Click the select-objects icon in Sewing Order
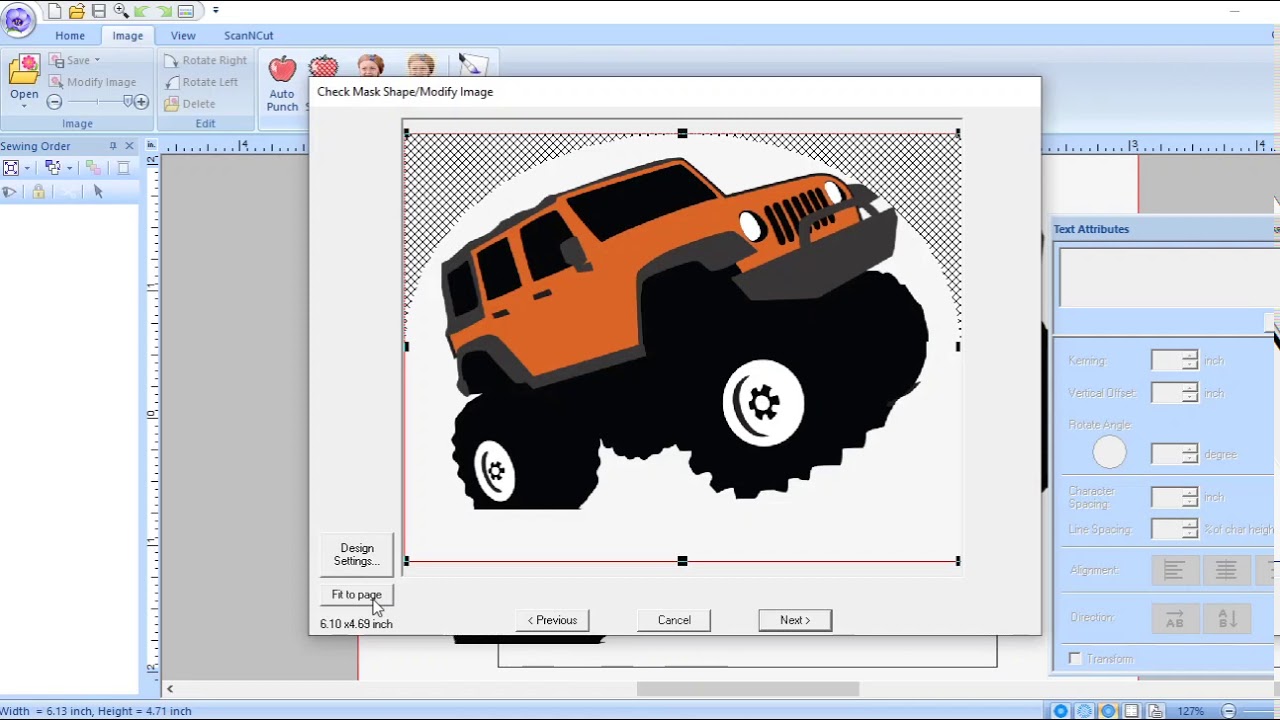1280x720 pixels. tap(53, 168)
